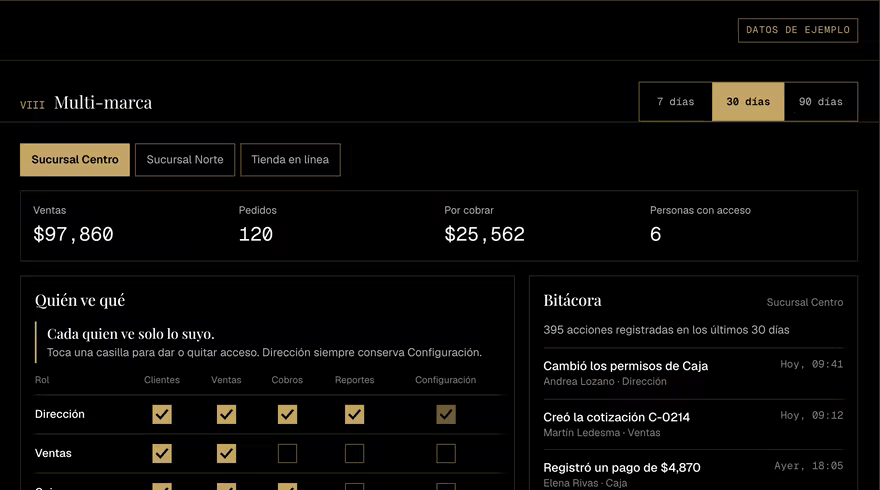
Task: Click the Ventas role row label
Action: coord(53,454)
